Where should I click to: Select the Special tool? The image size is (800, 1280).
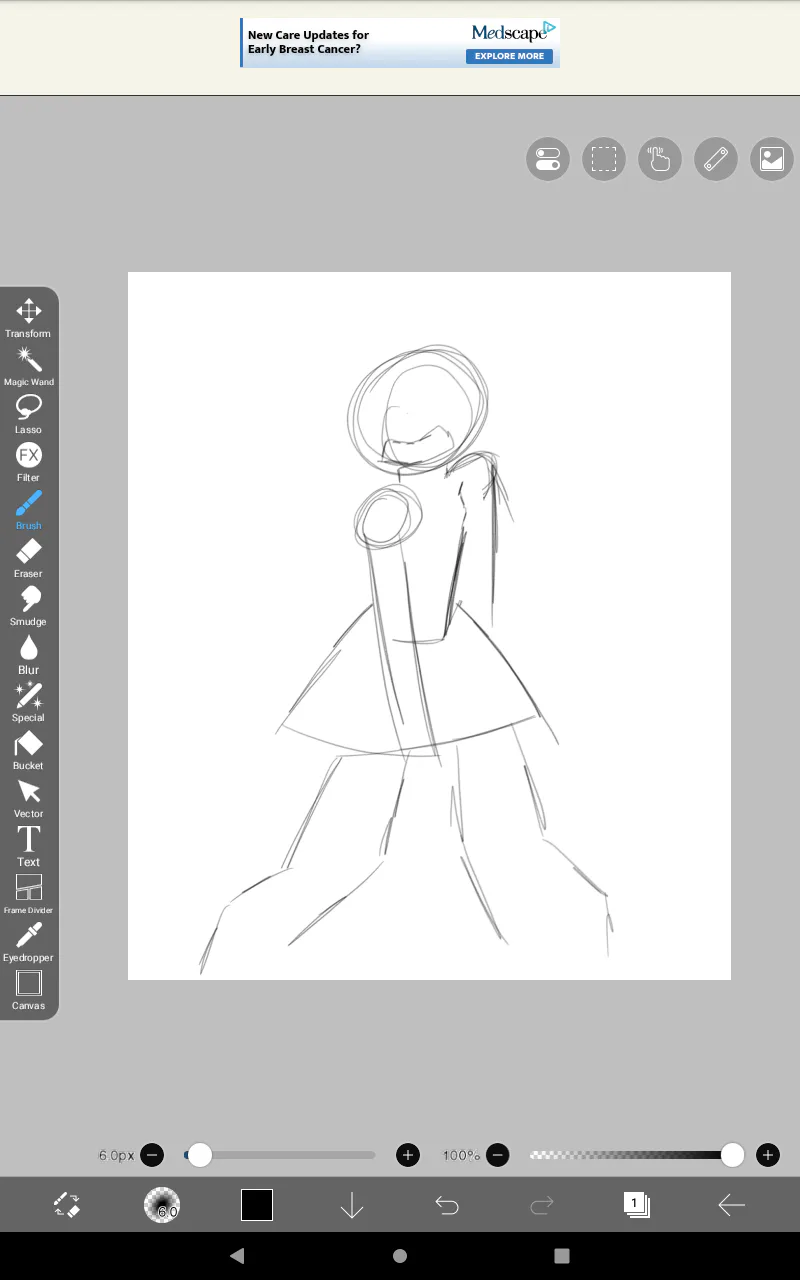(29, 702)
